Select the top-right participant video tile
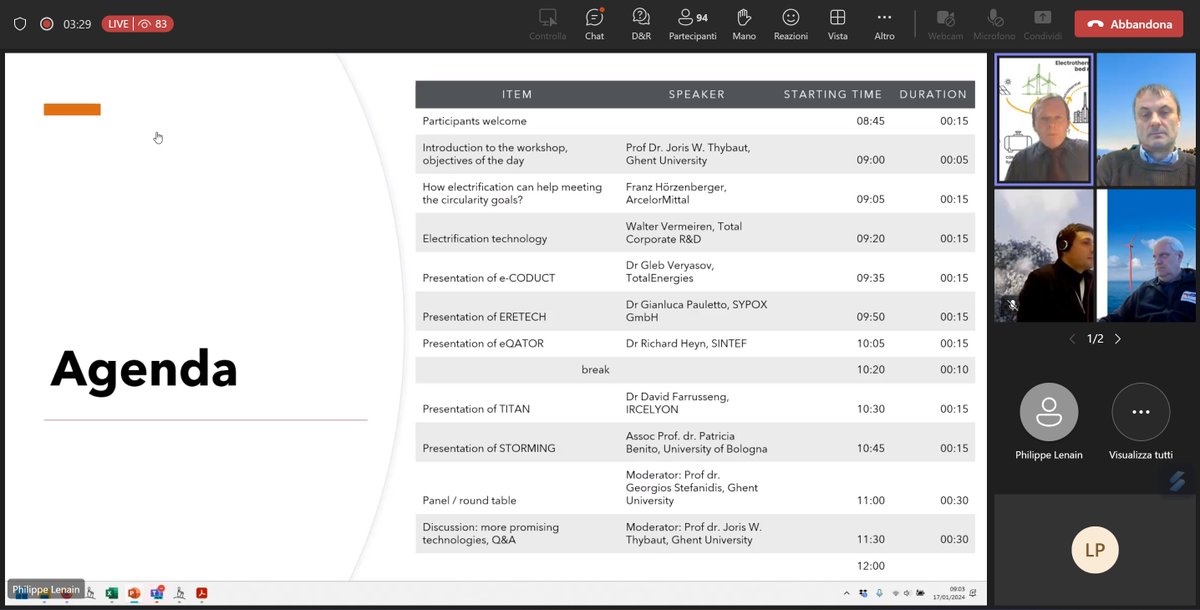This screenshot has height=610, width=1200. [x=1146, y=120]
